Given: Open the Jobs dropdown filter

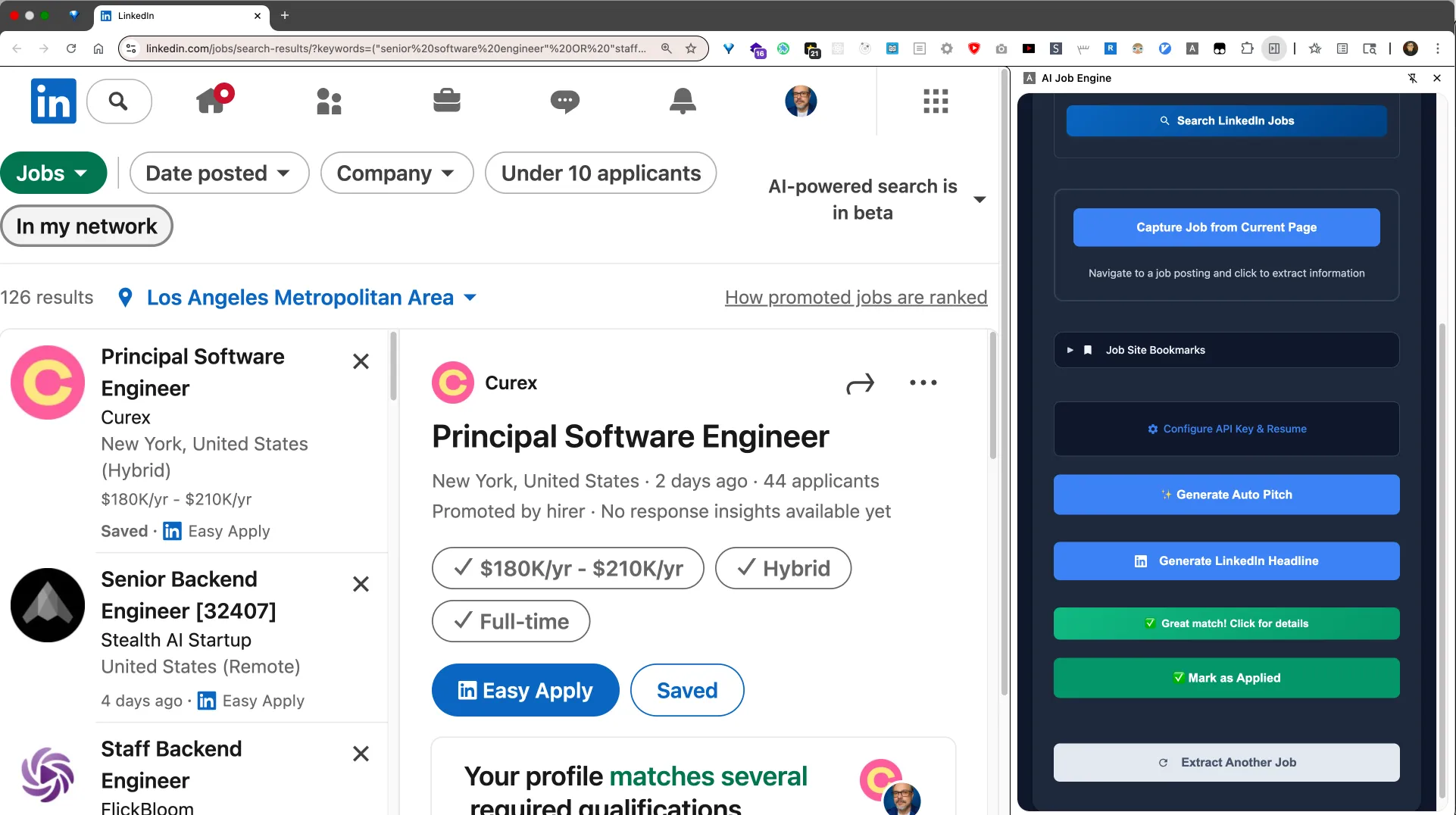Looking at the screenshot, I should click(53, 173).
